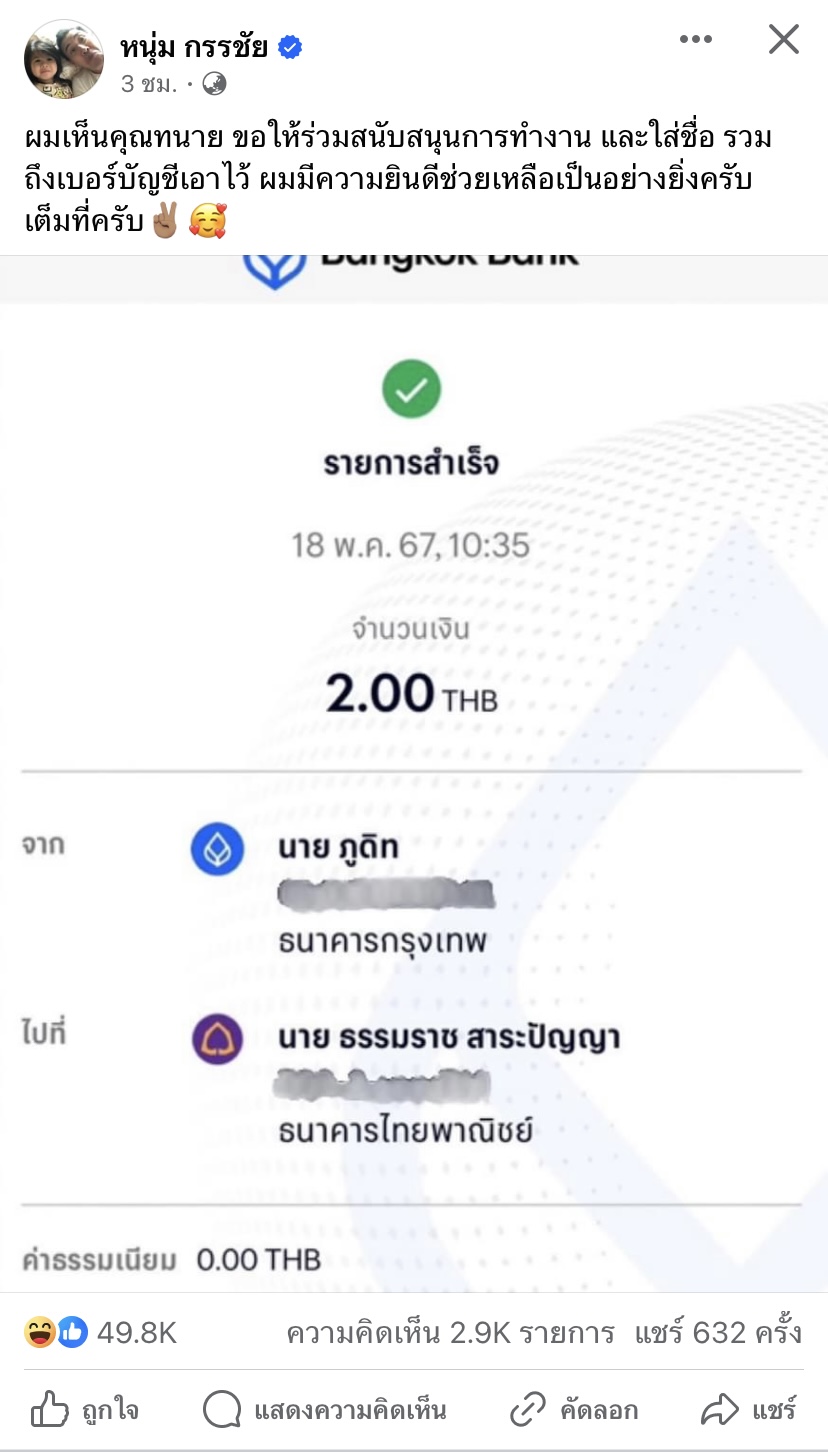Open ความคิดเห็น 2.9K รายการ comments list
Viewport: 828px width, 1452px height.
450,1333
